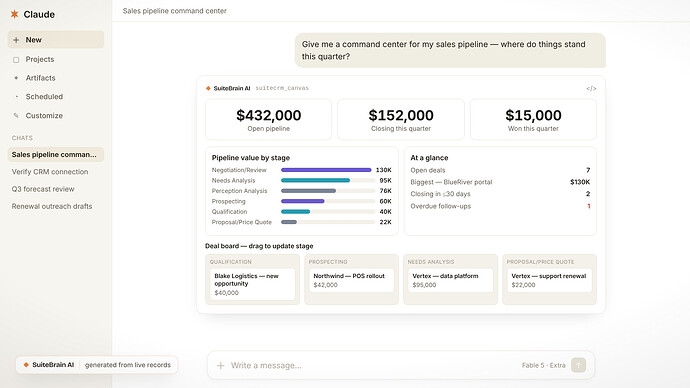The width and height of the screenshot is (690, 388).
Task: Open Customize in the sidebar
Action: pyautogui.click(x=56, y=116)
